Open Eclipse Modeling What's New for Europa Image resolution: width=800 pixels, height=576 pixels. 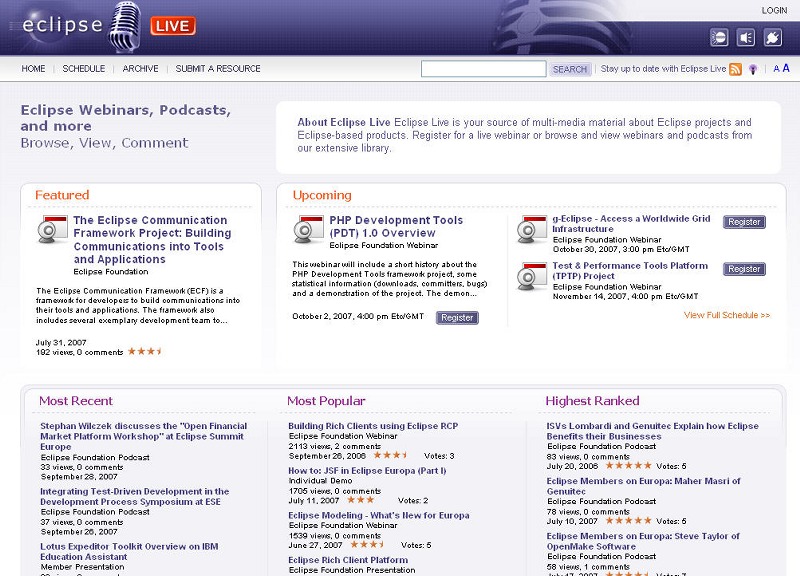379,515
